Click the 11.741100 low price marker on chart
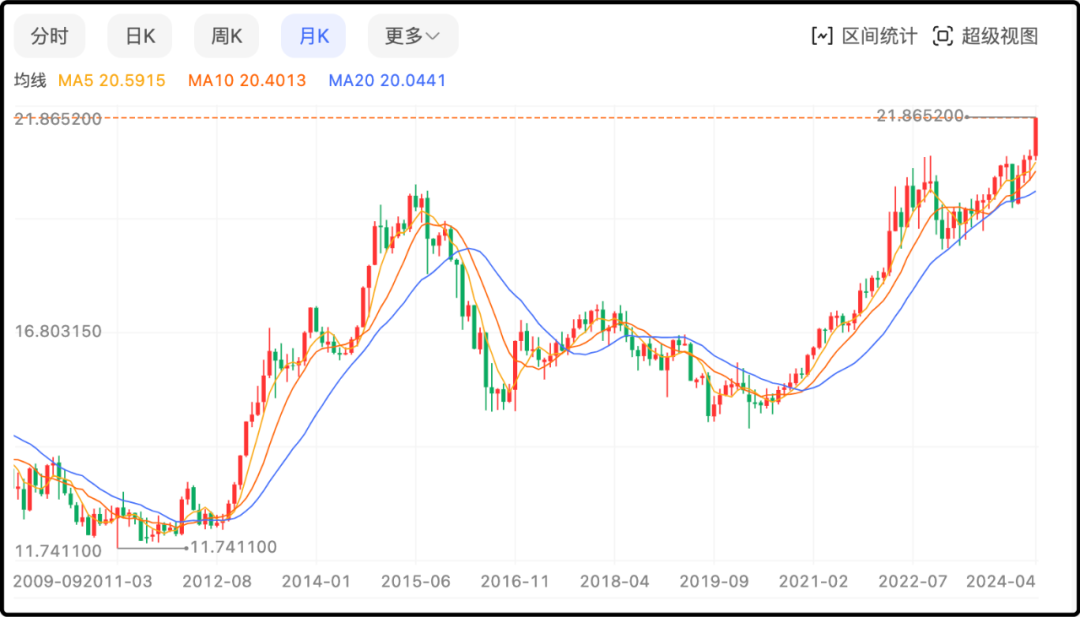 (x=233, y=547)
